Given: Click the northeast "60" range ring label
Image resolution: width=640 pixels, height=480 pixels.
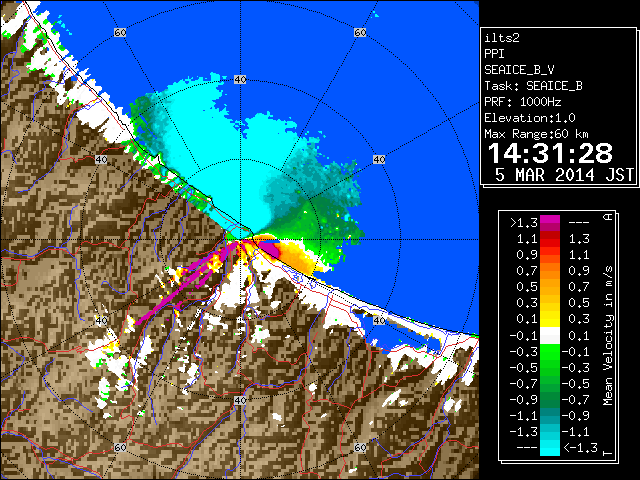Looking at the screenshot, I should pos(360,32).
